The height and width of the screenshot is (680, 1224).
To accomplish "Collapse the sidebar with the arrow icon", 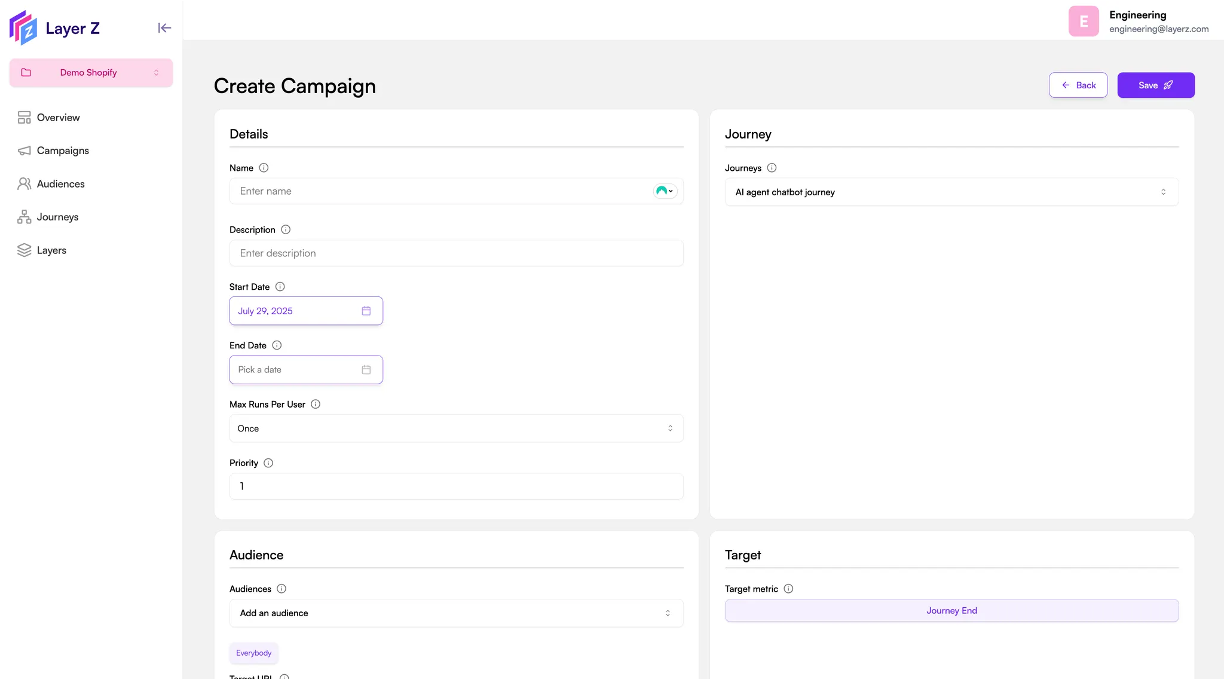I will coord(164,28).
